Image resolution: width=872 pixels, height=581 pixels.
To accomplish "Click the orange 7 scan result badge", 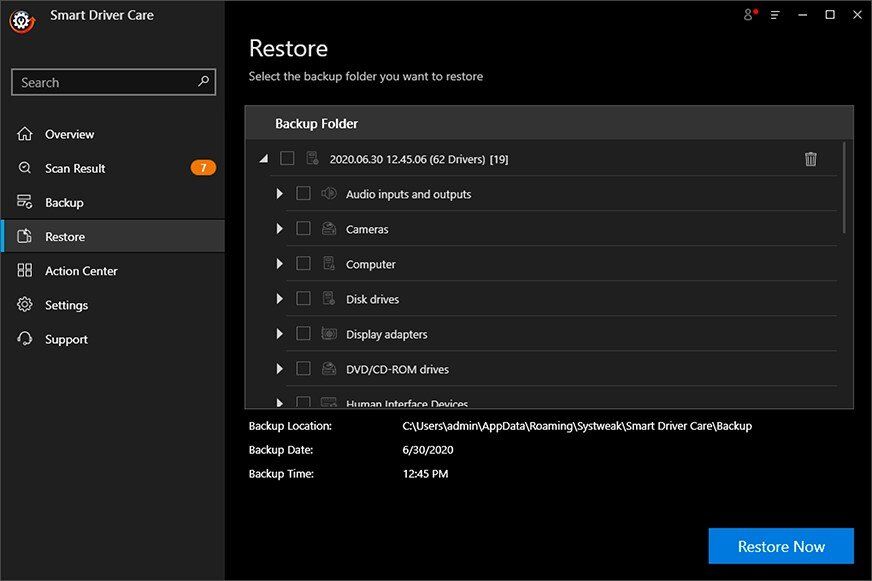I will (x=203, y=167).
